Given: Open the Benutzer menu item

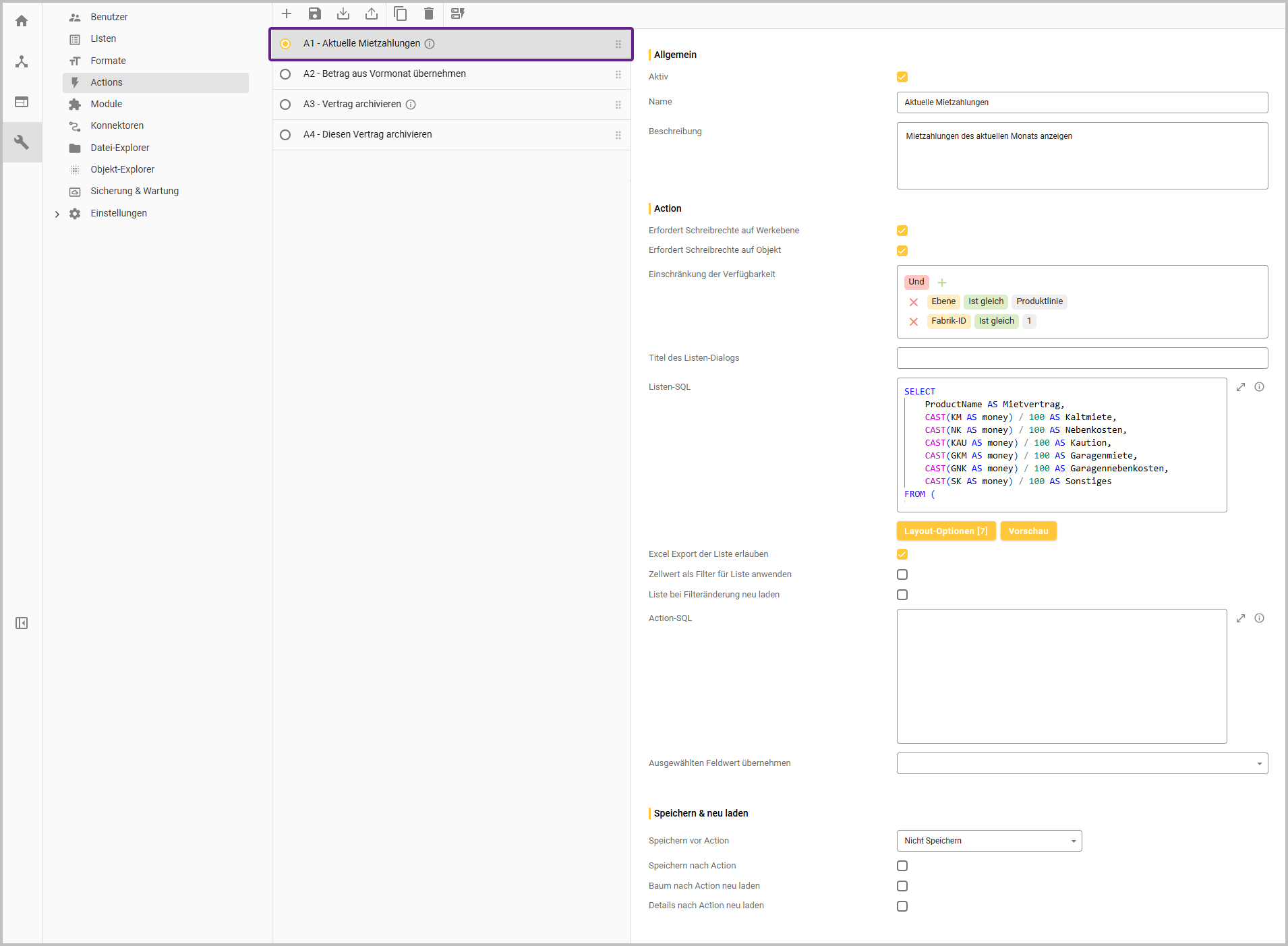Looking at the screenshot, I should click(109, 17).
